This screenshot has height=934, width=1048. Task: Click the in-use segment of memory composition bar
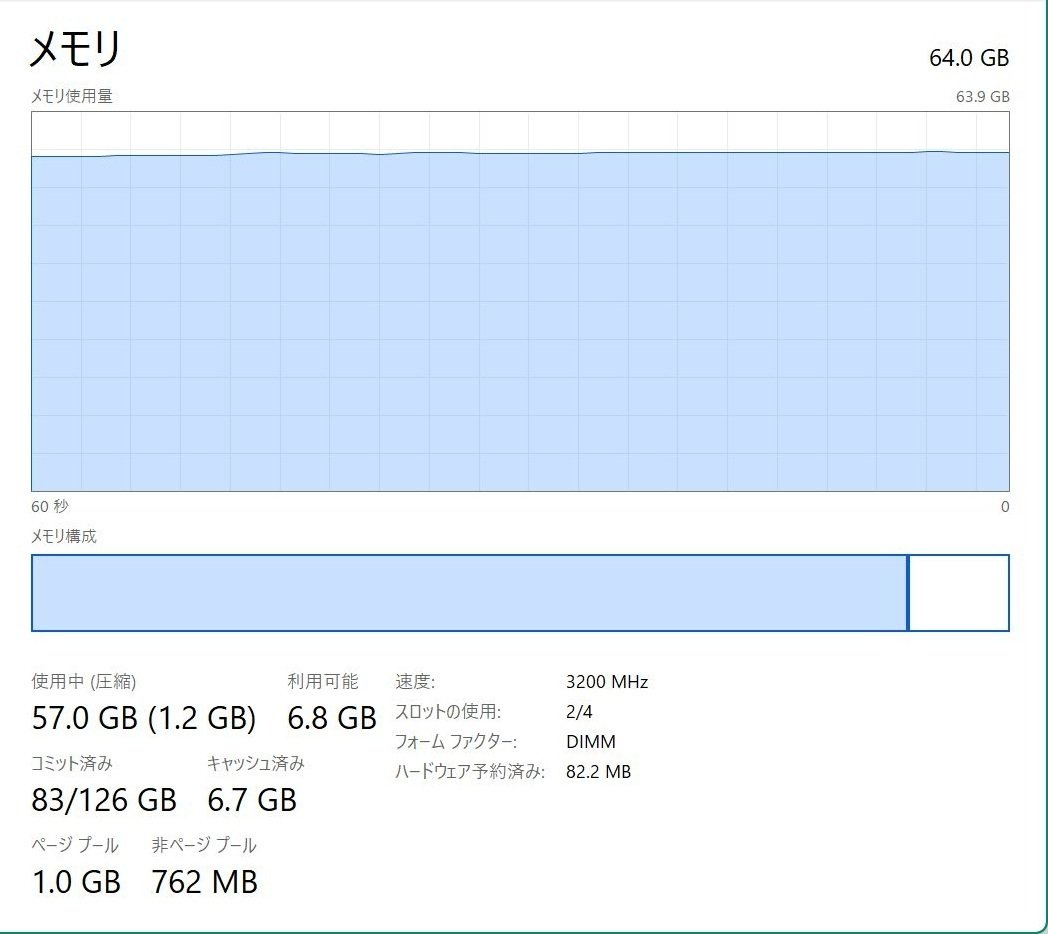click(468, 593)
